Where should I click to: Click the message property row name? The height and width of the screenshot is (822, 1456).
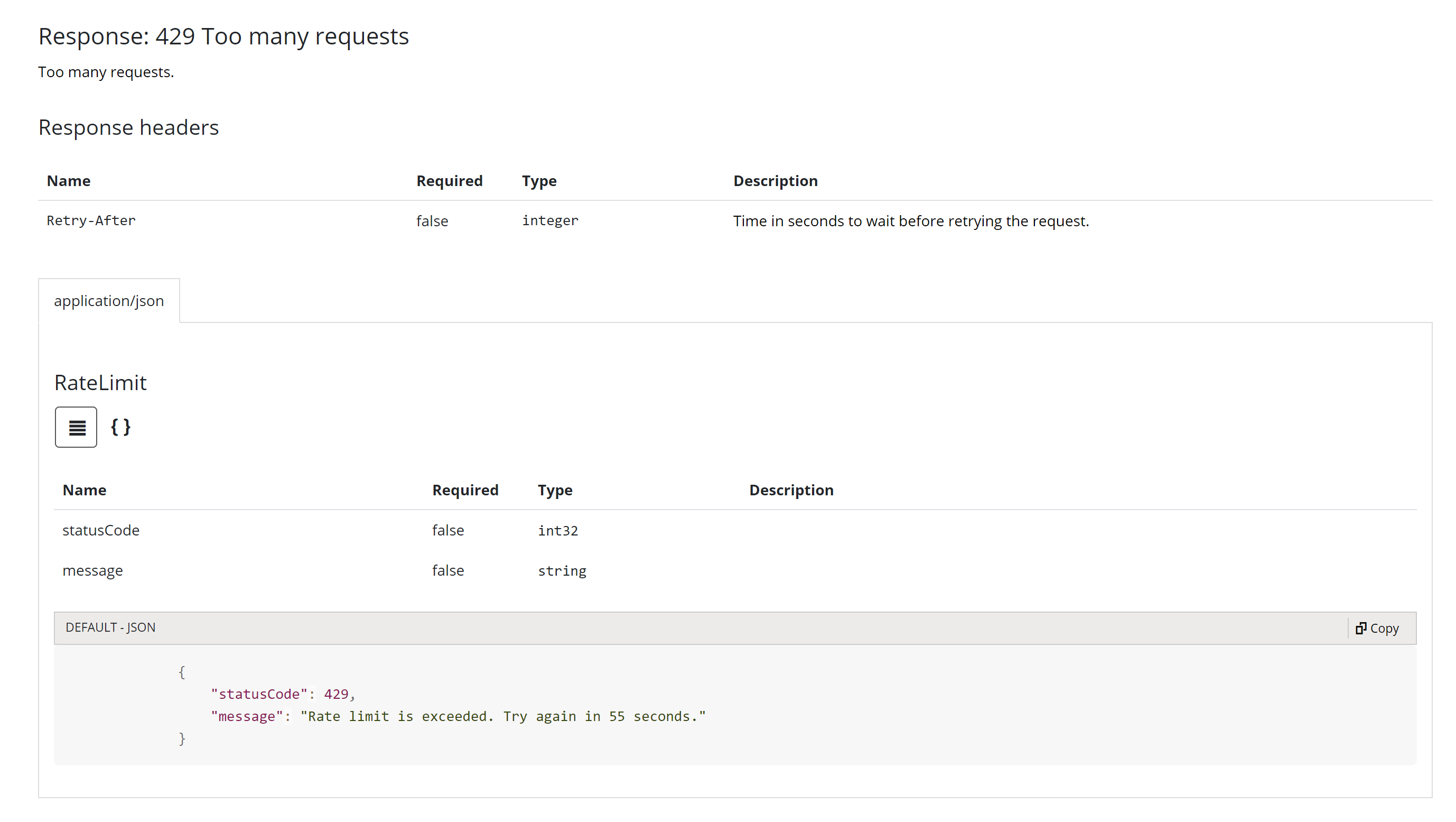click(x=92, y=571)
